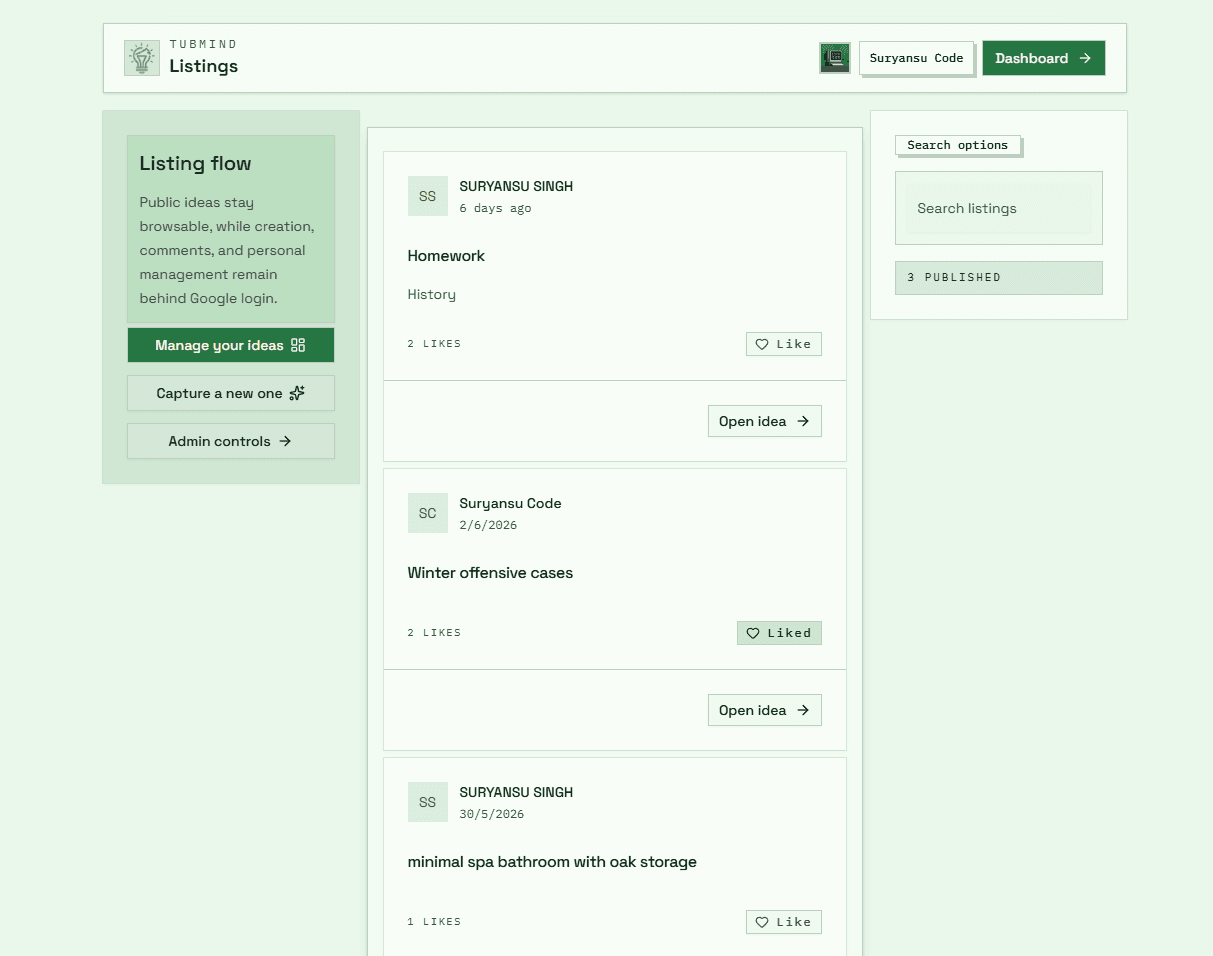The width and height of the screenshot is (1213, 956).
Task: Click Capture a new one
Action: (x=231, y=393)
